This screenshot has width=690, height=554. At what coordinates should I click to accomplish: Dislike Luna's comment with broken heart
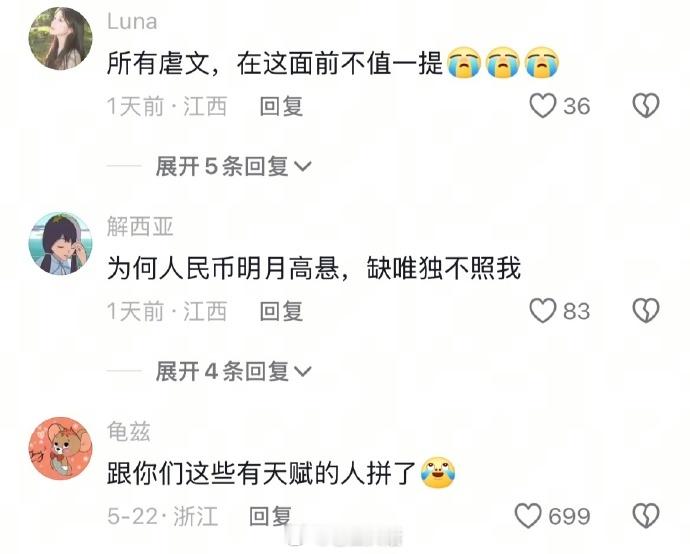click(646, 106)
